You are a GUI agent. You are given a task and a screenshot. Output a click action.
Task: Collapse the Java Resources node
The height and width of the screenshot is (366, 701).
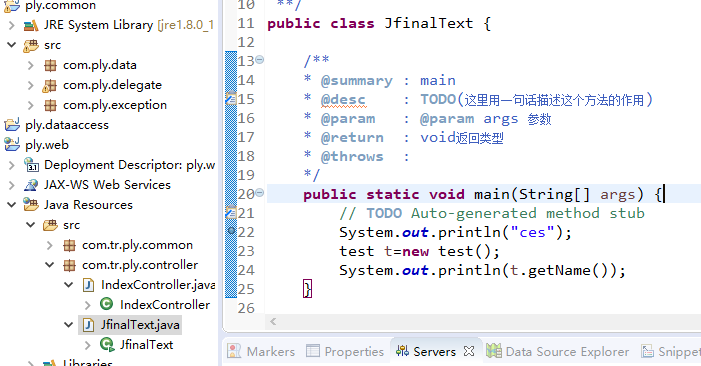click(12, 205)
